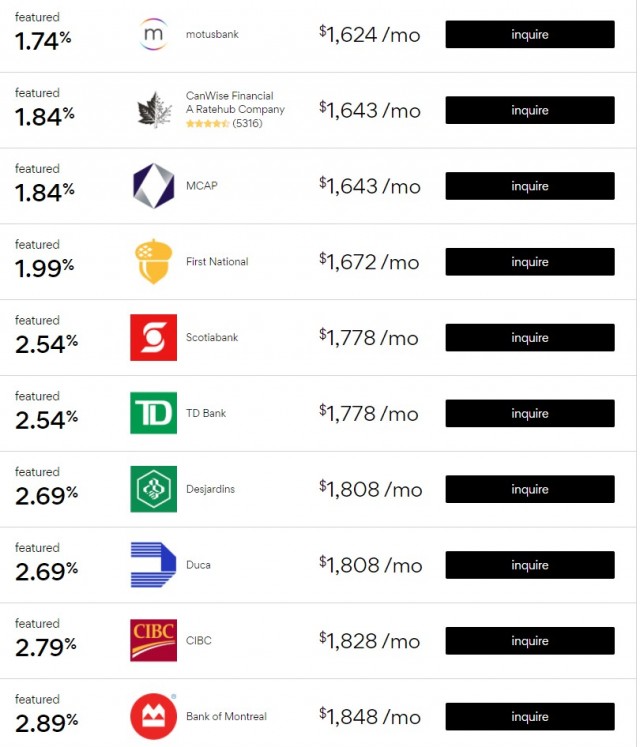This screenshot has height=747, width=640.
Task: Select the Bank of Montreal lender name
Action: tap(226, 717)
